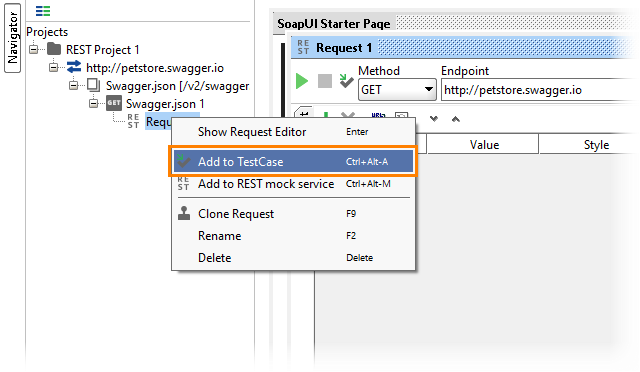Open the vertical Navigator tab
The height and width of the screenshot is (372, 640).
click(13, 38)
